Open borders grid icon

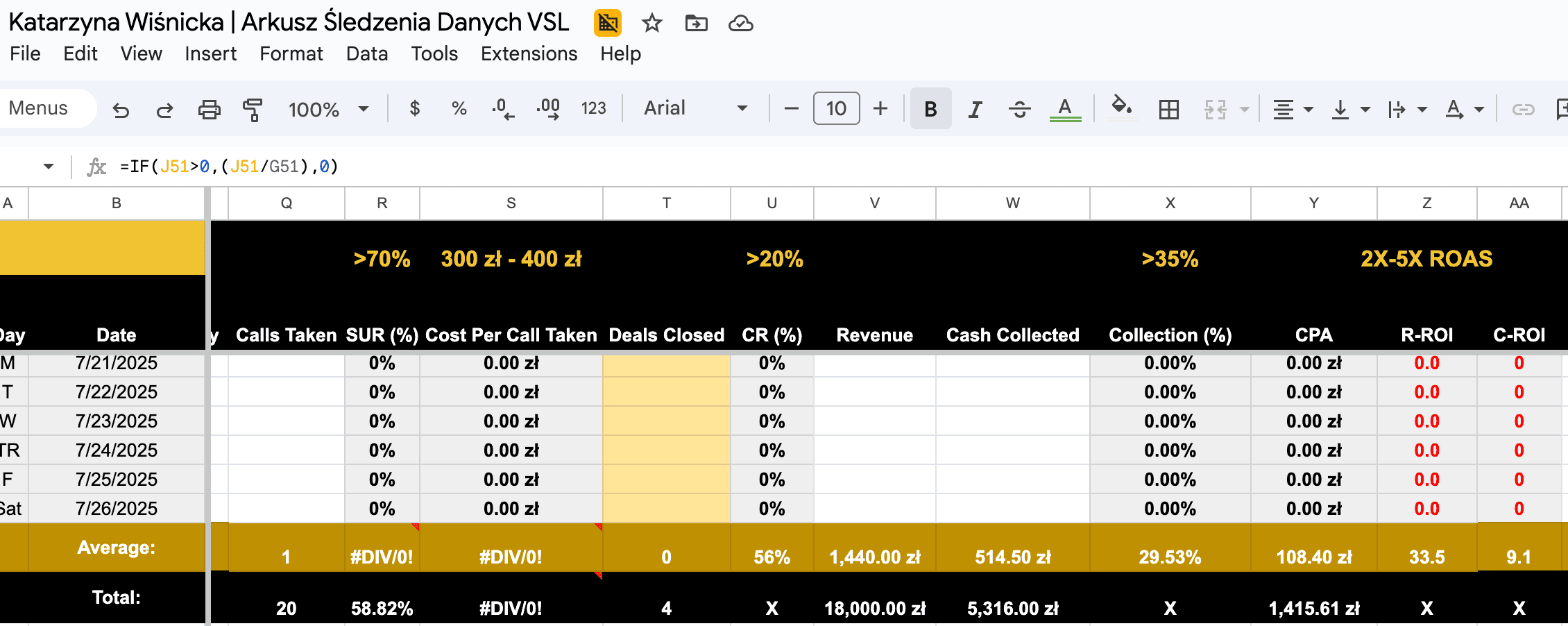[1168, 109]
